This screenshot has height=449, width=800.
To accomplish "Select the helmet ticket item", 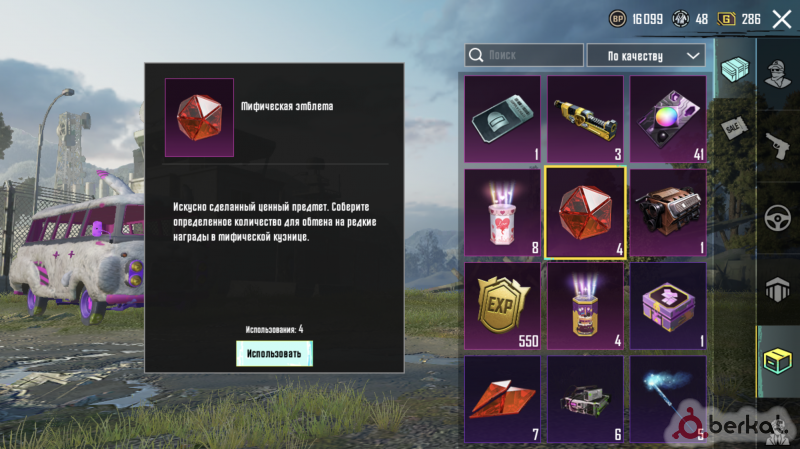I will pyautogui.click(x=503, y=119).
